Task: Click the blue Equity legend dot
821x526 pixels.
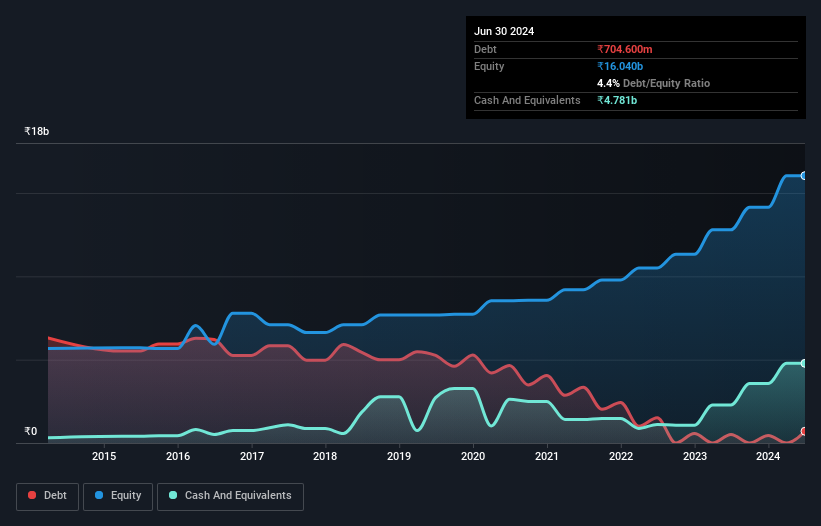Action: pyautogui.click(x=99, y=495)
